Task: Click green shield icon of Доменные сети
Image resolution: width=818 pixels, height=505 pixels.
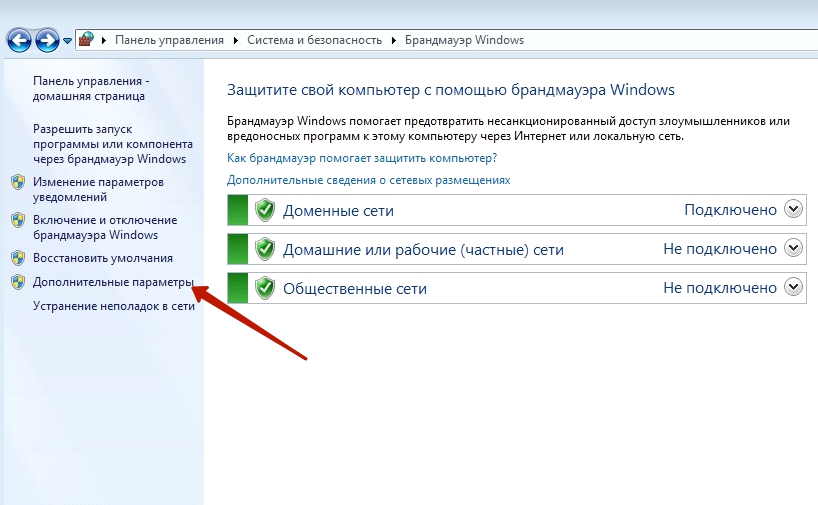Action: 265,210
